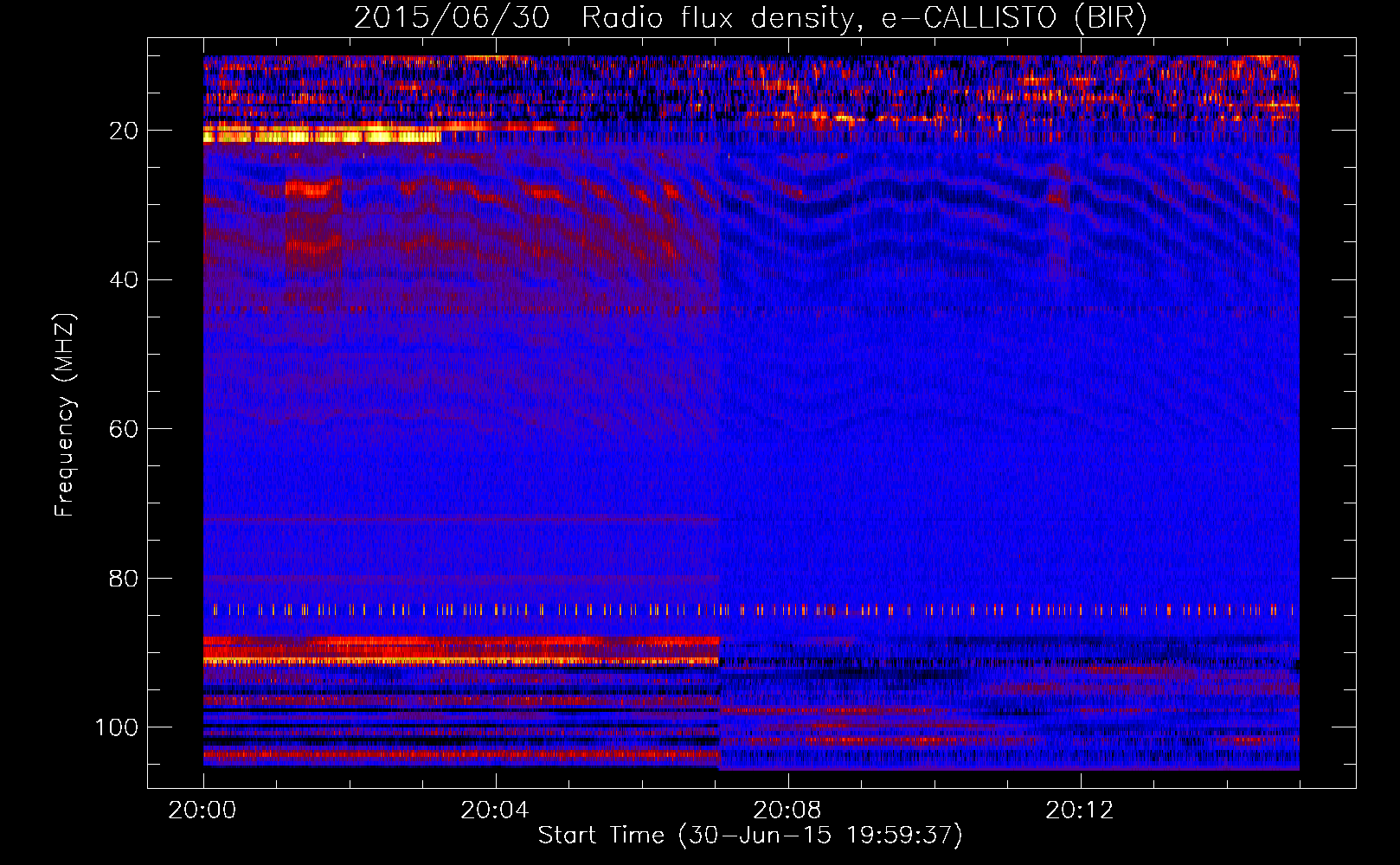Click the 40 frequency tick label
1400x865 pixels.
(124, 280)
